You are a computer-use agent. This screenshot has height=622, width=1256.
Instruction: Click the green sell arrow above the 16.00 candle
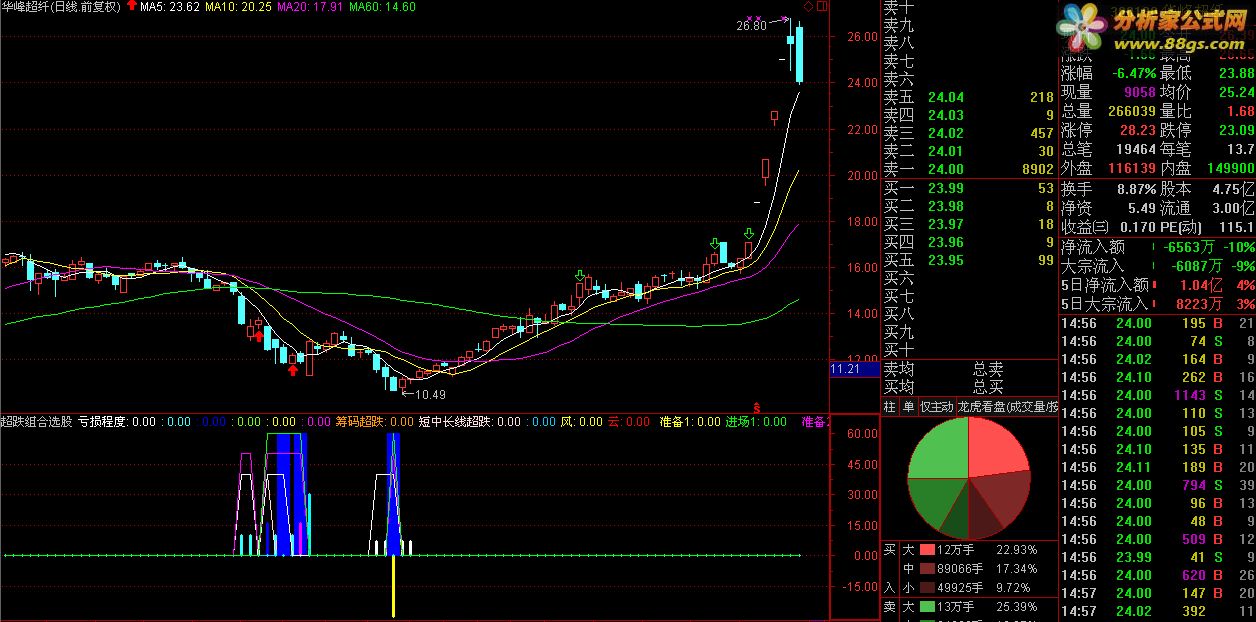[x=580, y=274]
